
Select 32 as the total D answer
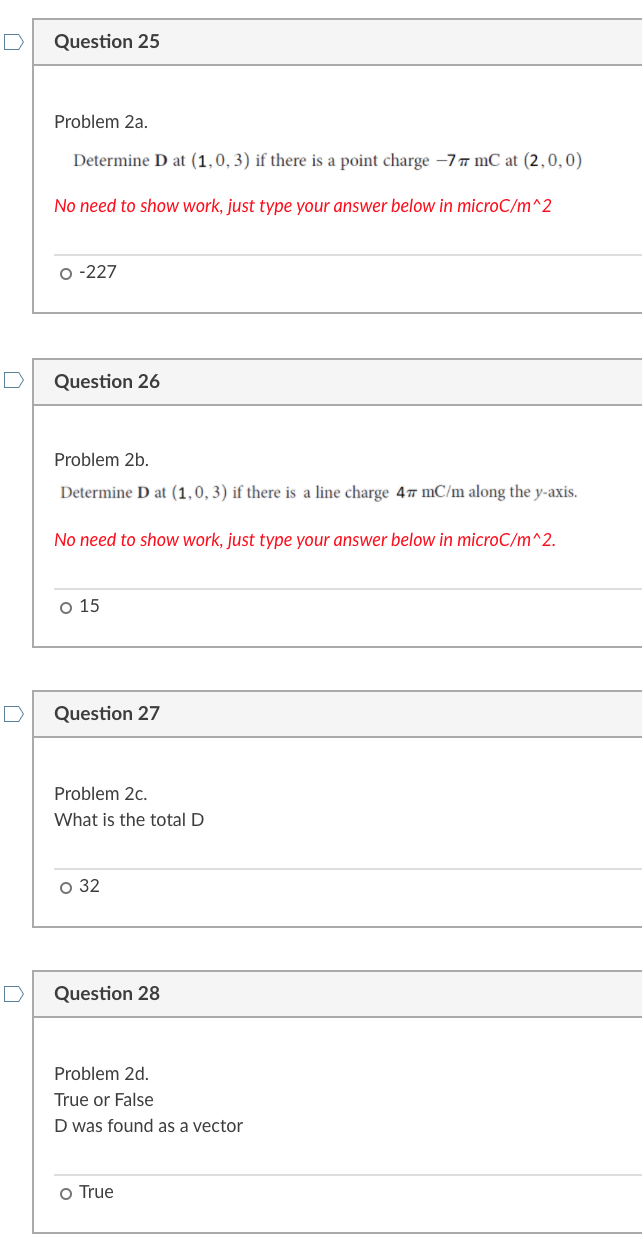point(64,886)
